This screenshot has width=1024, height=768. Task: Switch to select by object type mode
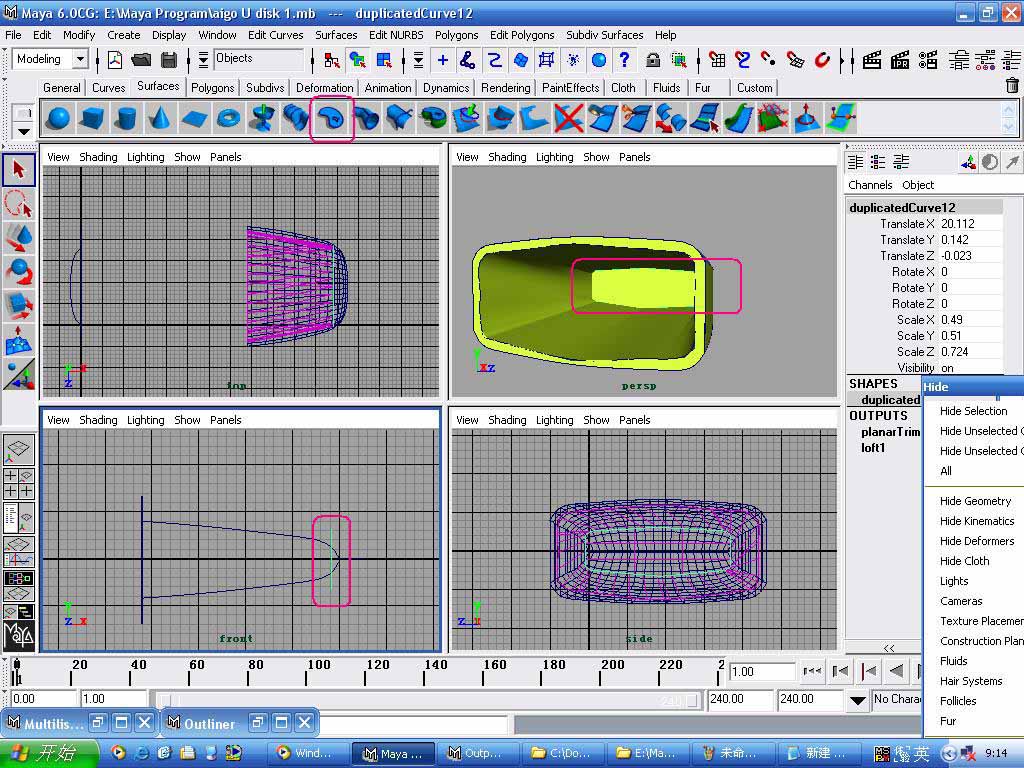tap(357, 61)
